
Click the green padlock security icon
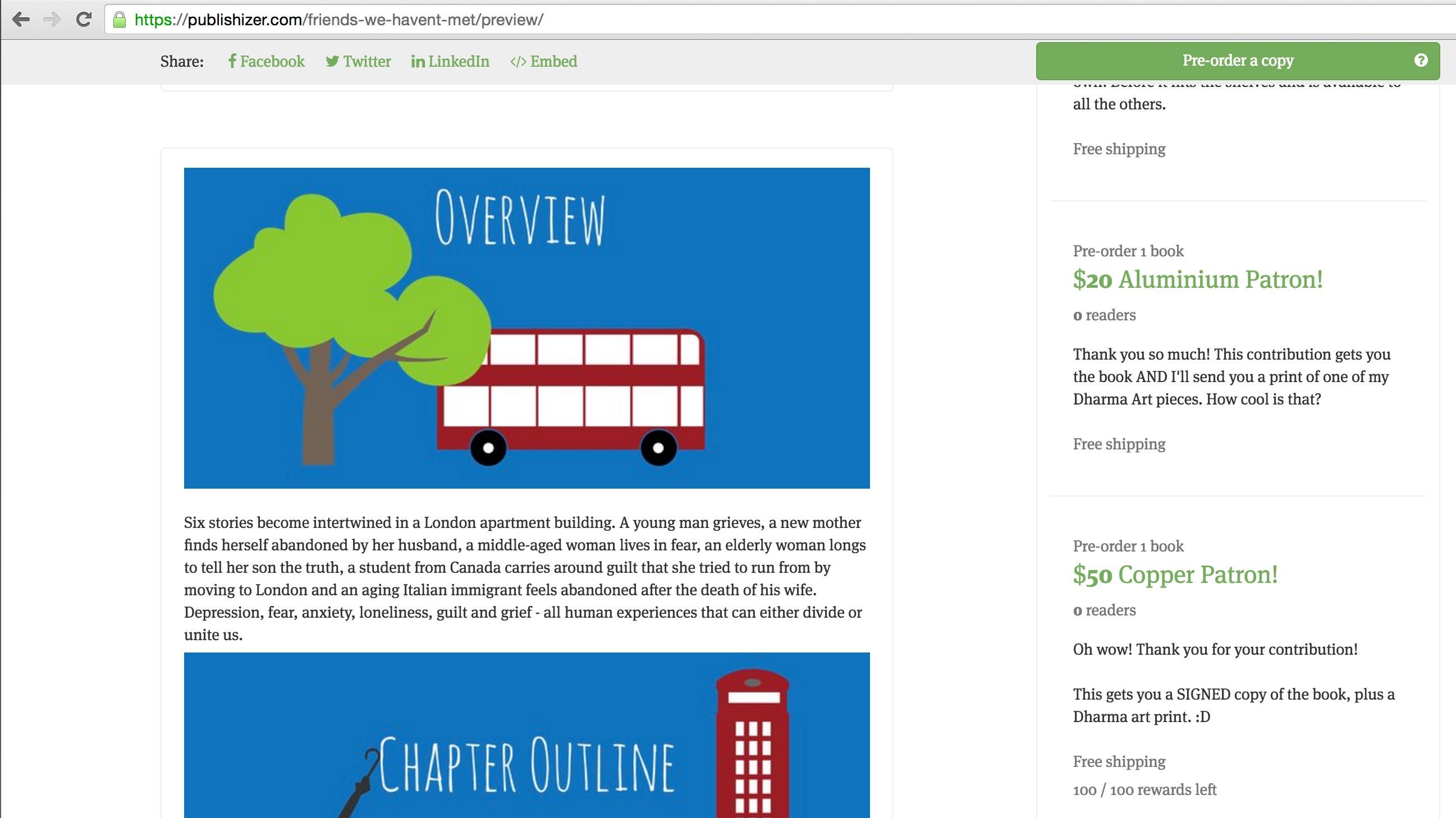coord(119,20)
